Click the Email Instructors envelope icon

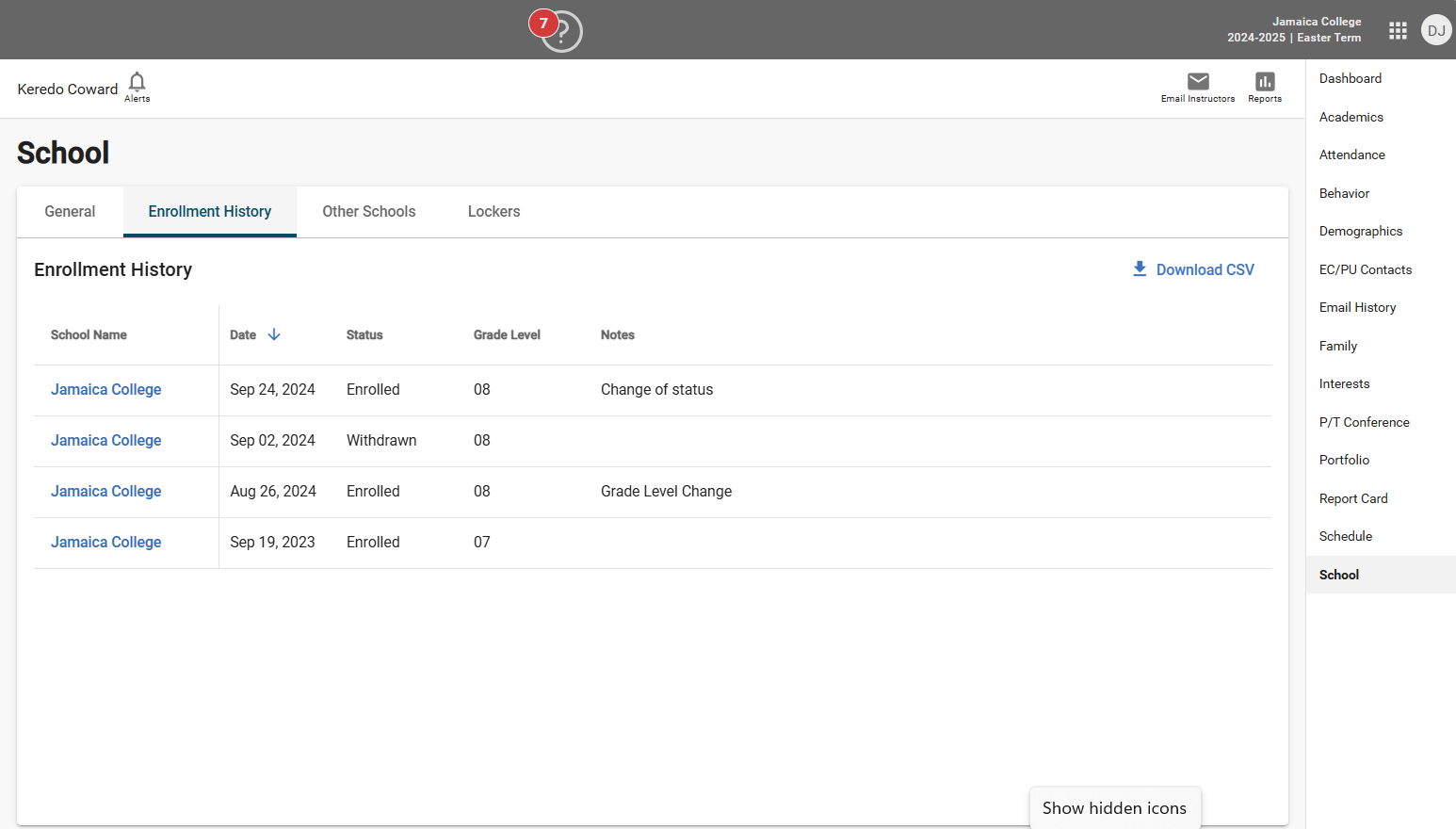click(1198, 81)
